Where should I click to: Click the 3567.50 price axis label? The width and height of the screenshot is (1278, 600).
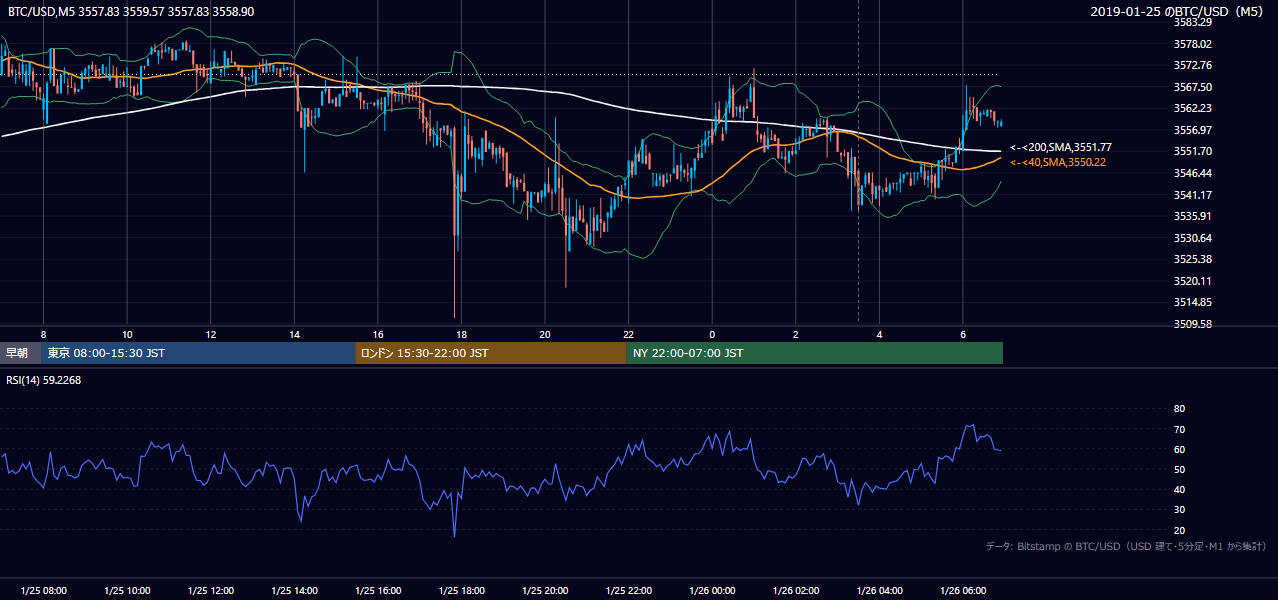tap(1194, 87)
